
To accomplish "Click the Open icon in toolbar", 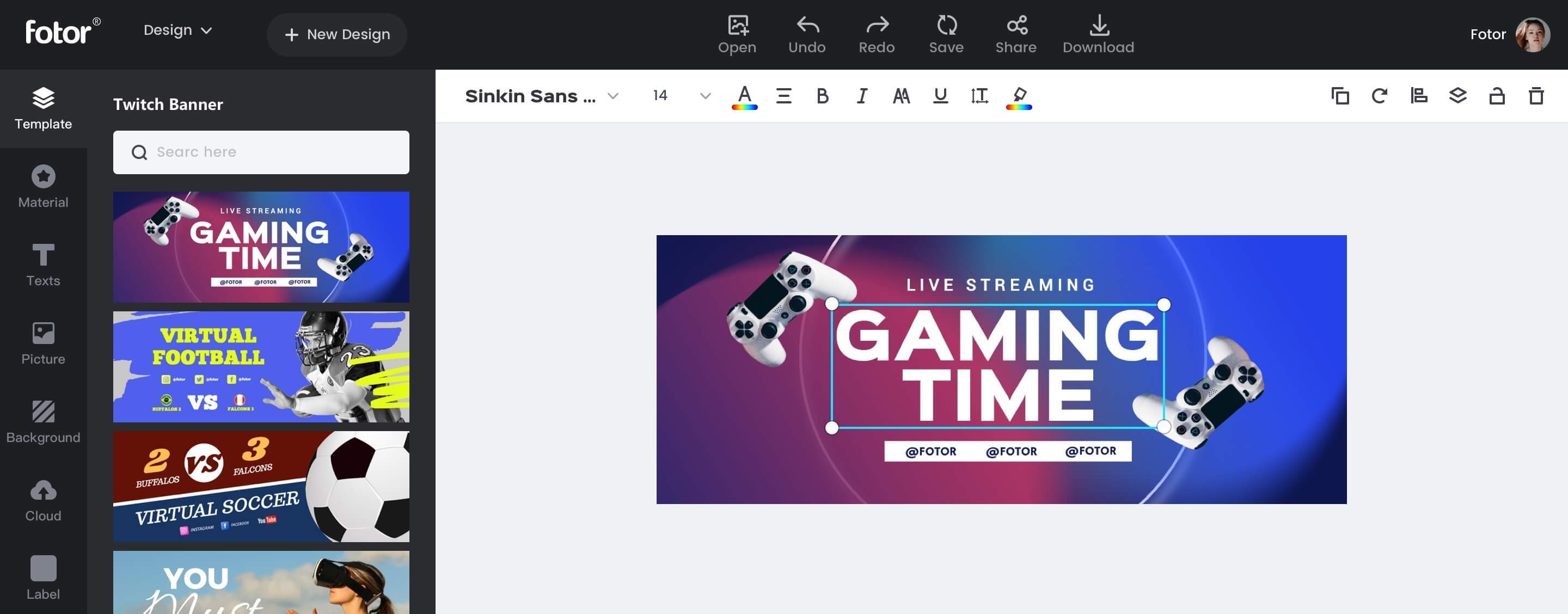I will click(x=737, y=34).
